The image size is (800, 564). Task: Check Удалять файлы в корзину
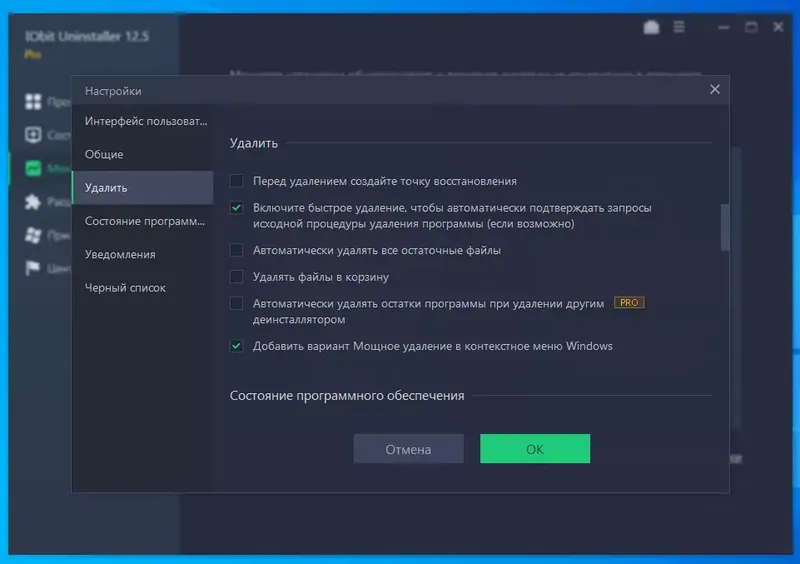[x=236, y=277]
